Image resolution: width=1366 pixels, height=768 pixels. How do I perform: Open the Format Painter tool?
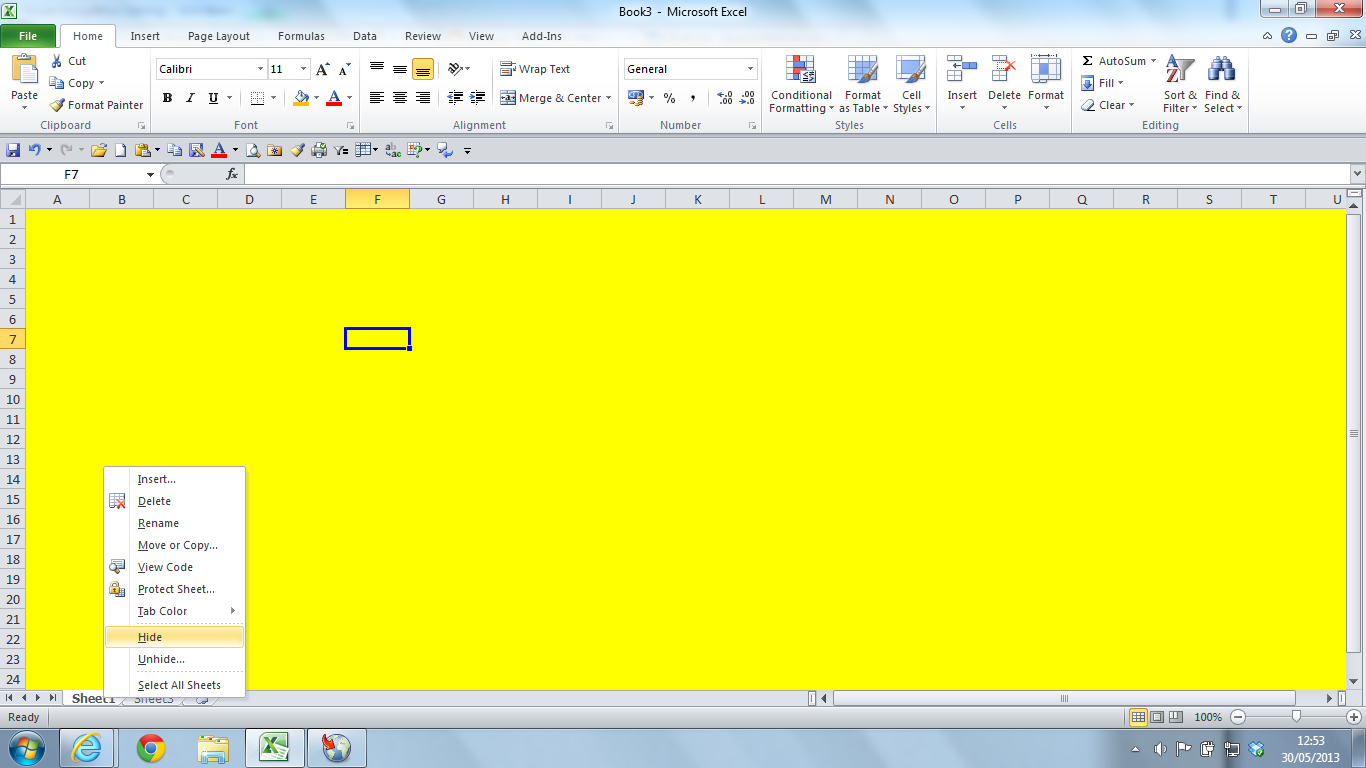[x=96, y=105]
